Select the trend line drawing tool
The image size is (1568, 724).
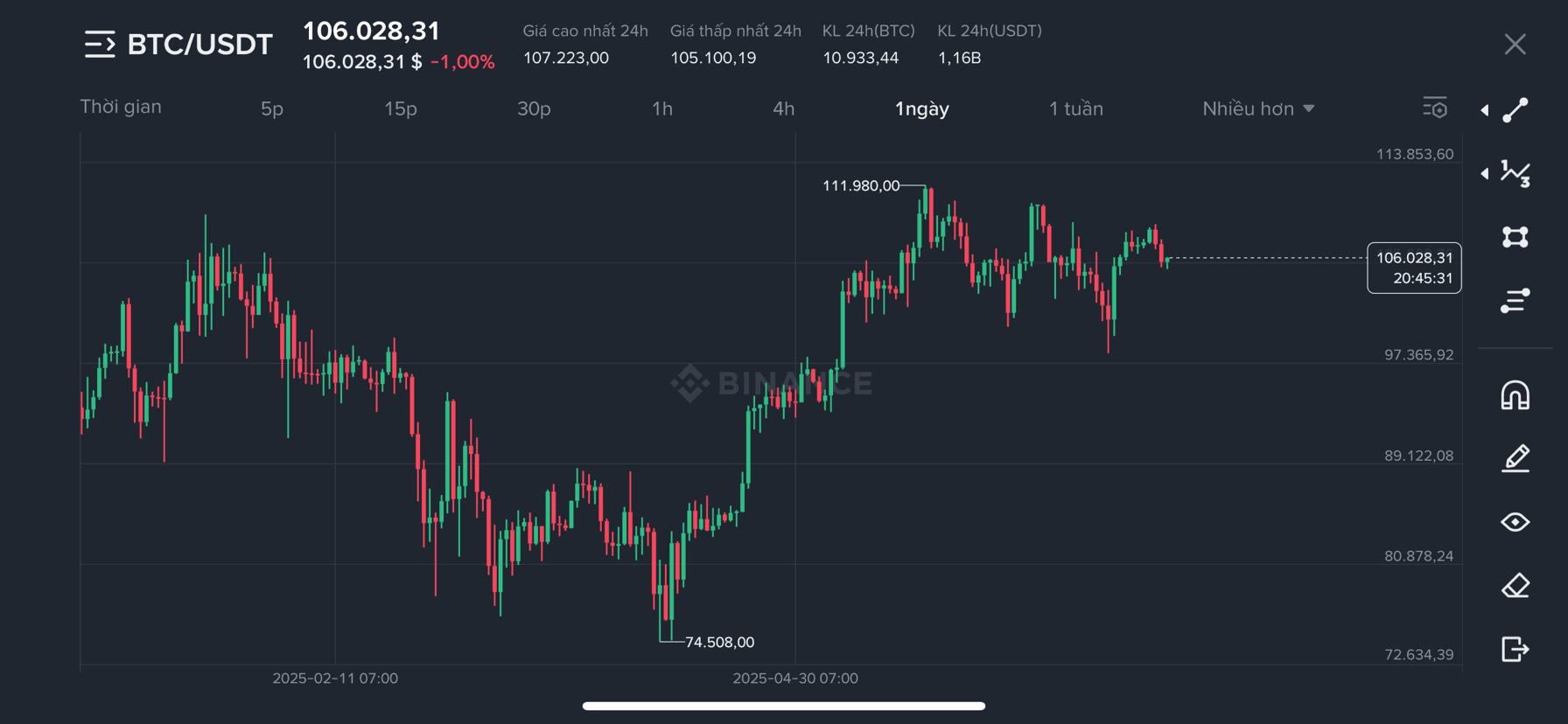coord(1515,110)
